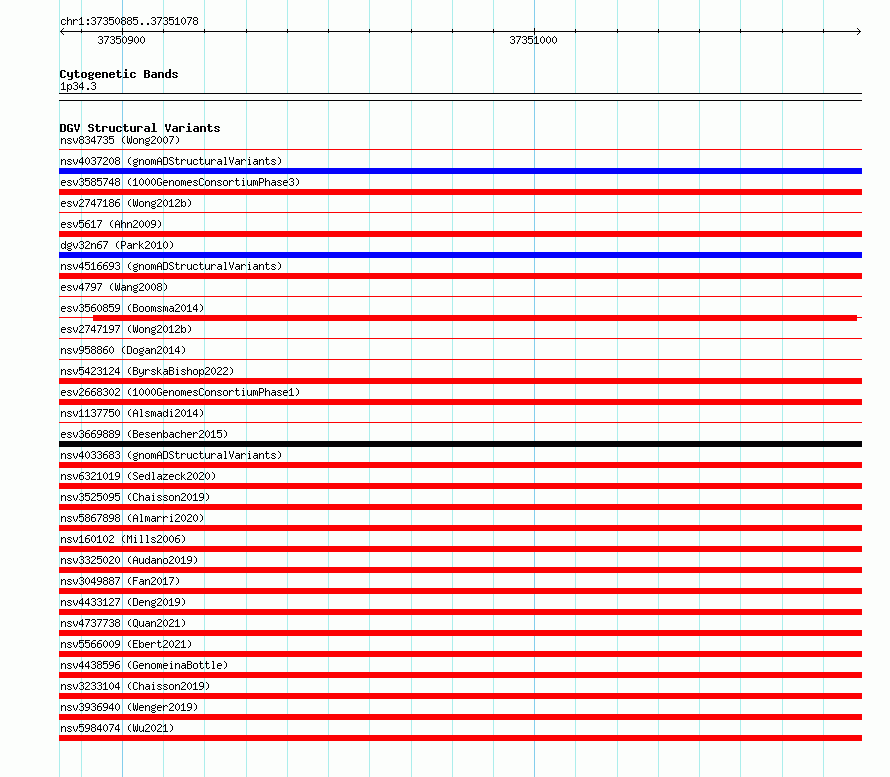This screenshot has width=890, height=777.
Task: Open variant nsv5423124 (ByrskaBishop2022)
Action: pyautogui.click(x=147, y=371)
